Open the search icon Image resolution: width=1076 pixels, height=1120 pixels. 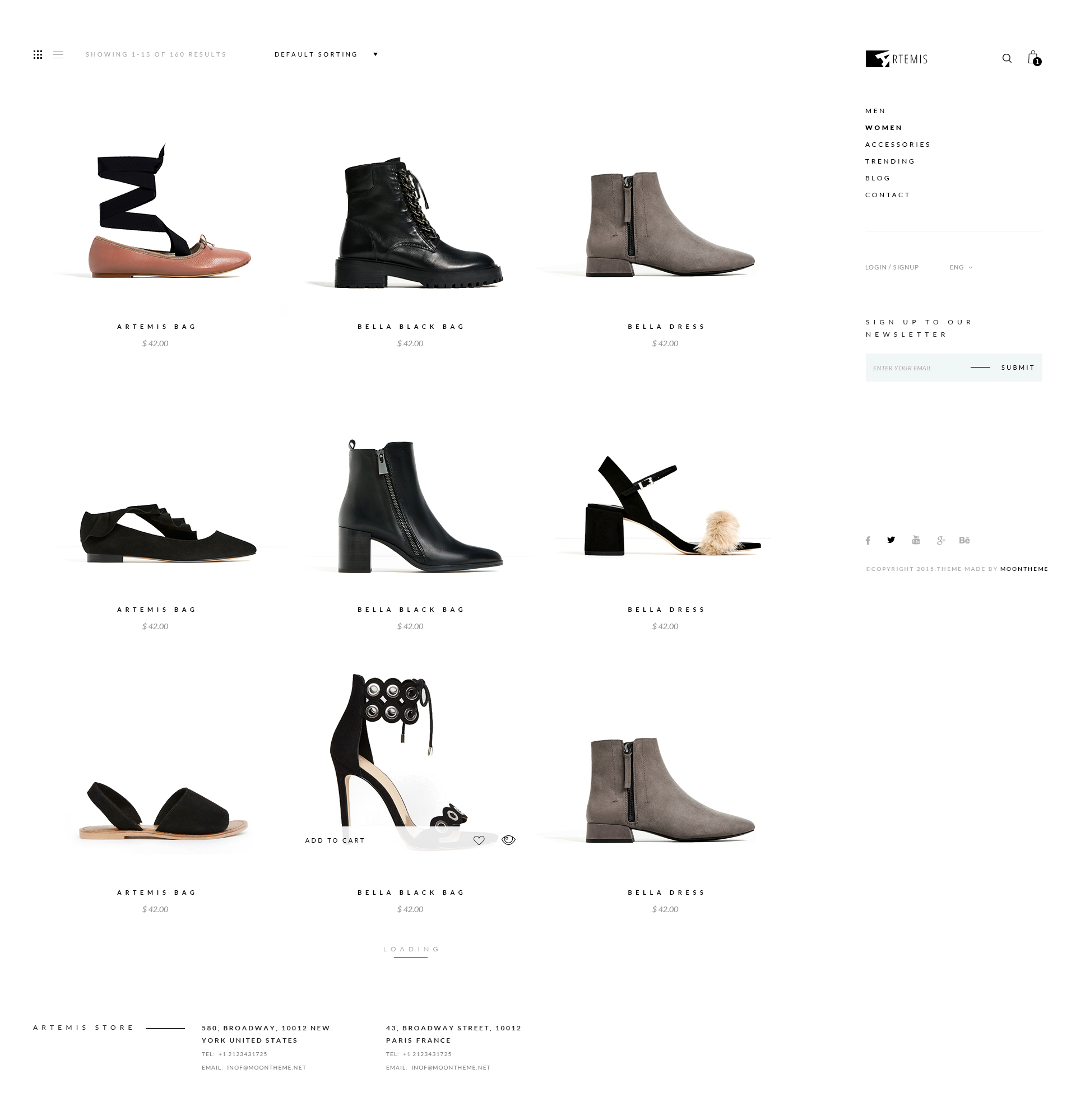pos(1007,58)
